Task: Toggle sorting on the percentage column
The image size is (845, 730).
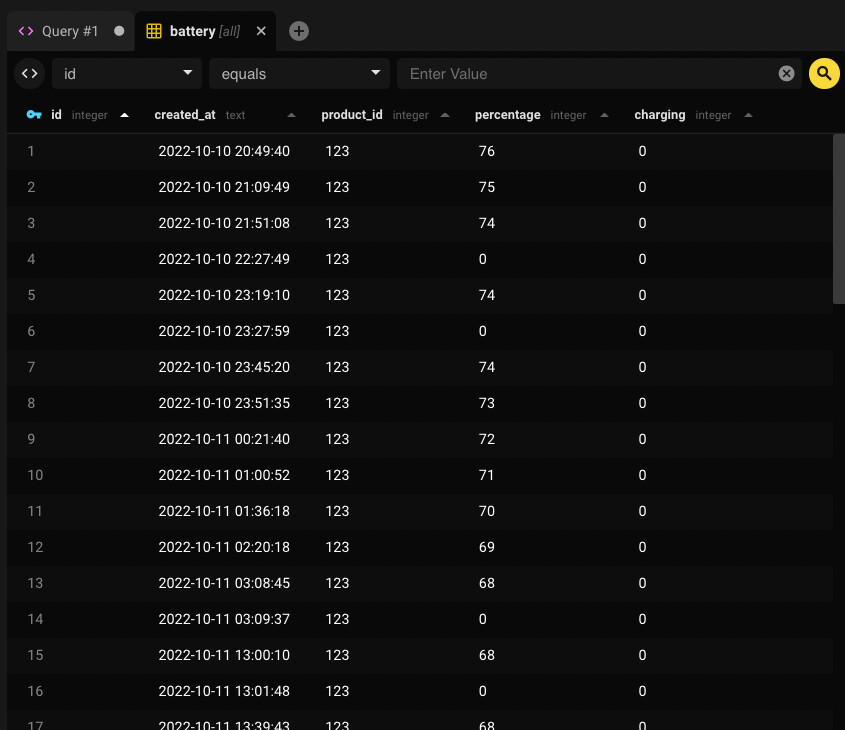Action: pos(604,115)
